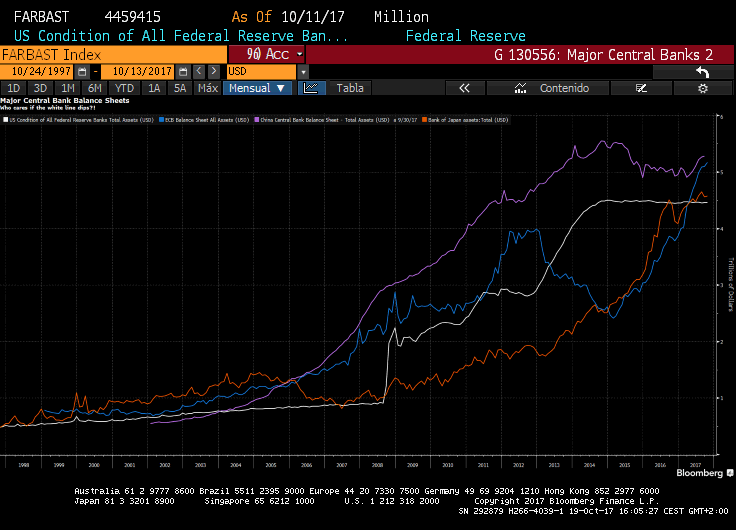The height and width of the screenshot is (530, 736).
Task: Switch to Tabla table view
Action: click(x=350, y=88)
